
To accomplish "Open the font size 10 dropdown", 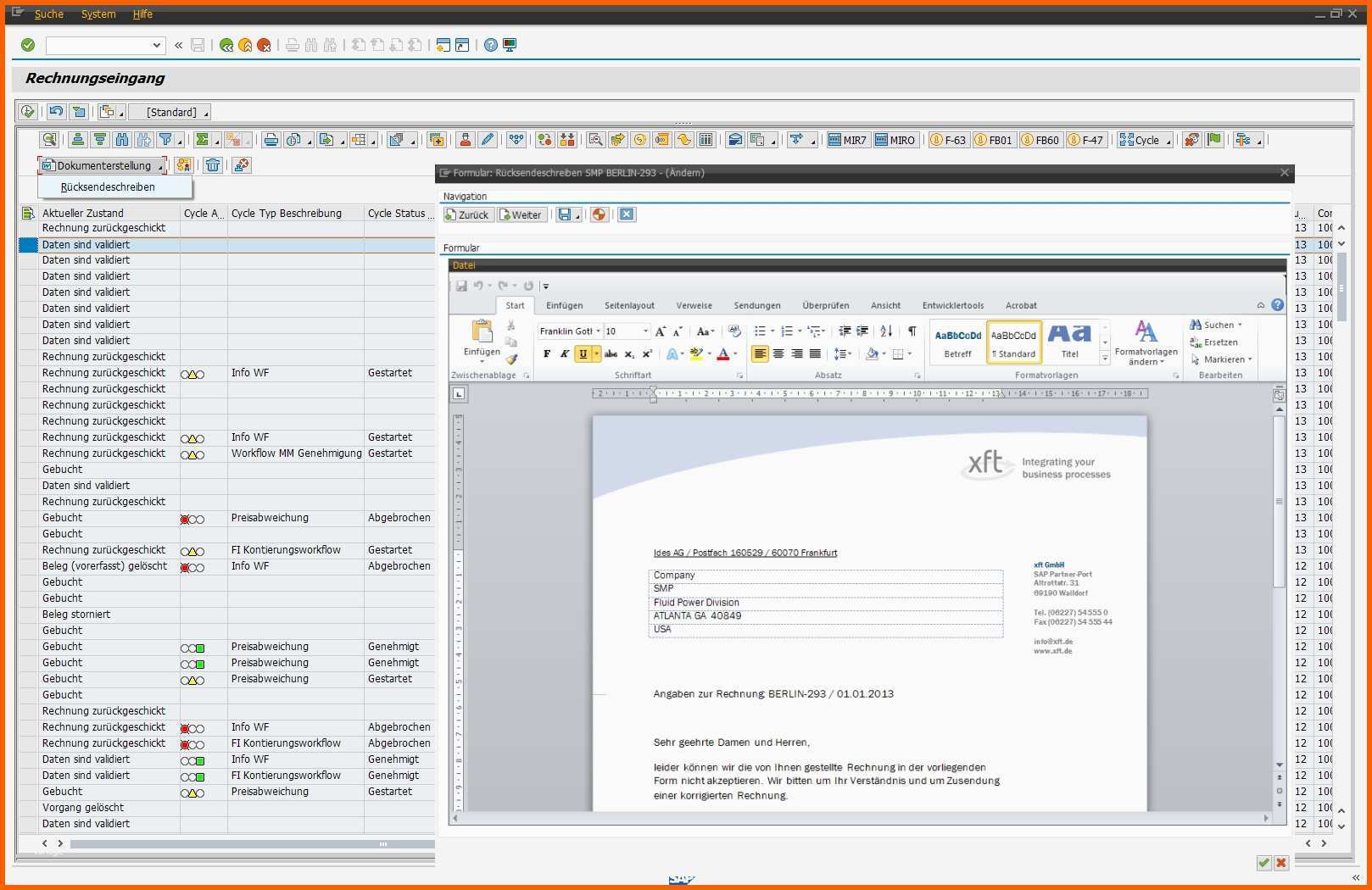I will 646,331.
